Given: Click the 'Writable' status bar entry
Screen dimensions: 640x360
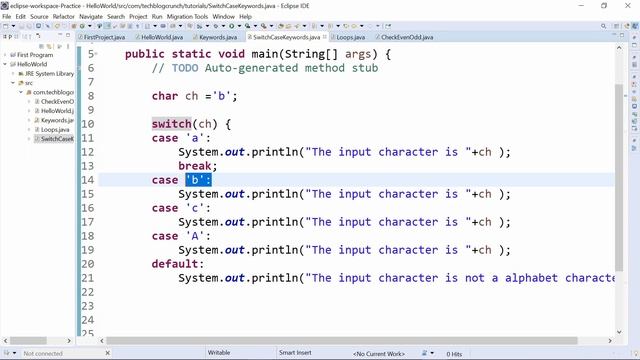Looking at the screenshot, I should tap(219, 353).
